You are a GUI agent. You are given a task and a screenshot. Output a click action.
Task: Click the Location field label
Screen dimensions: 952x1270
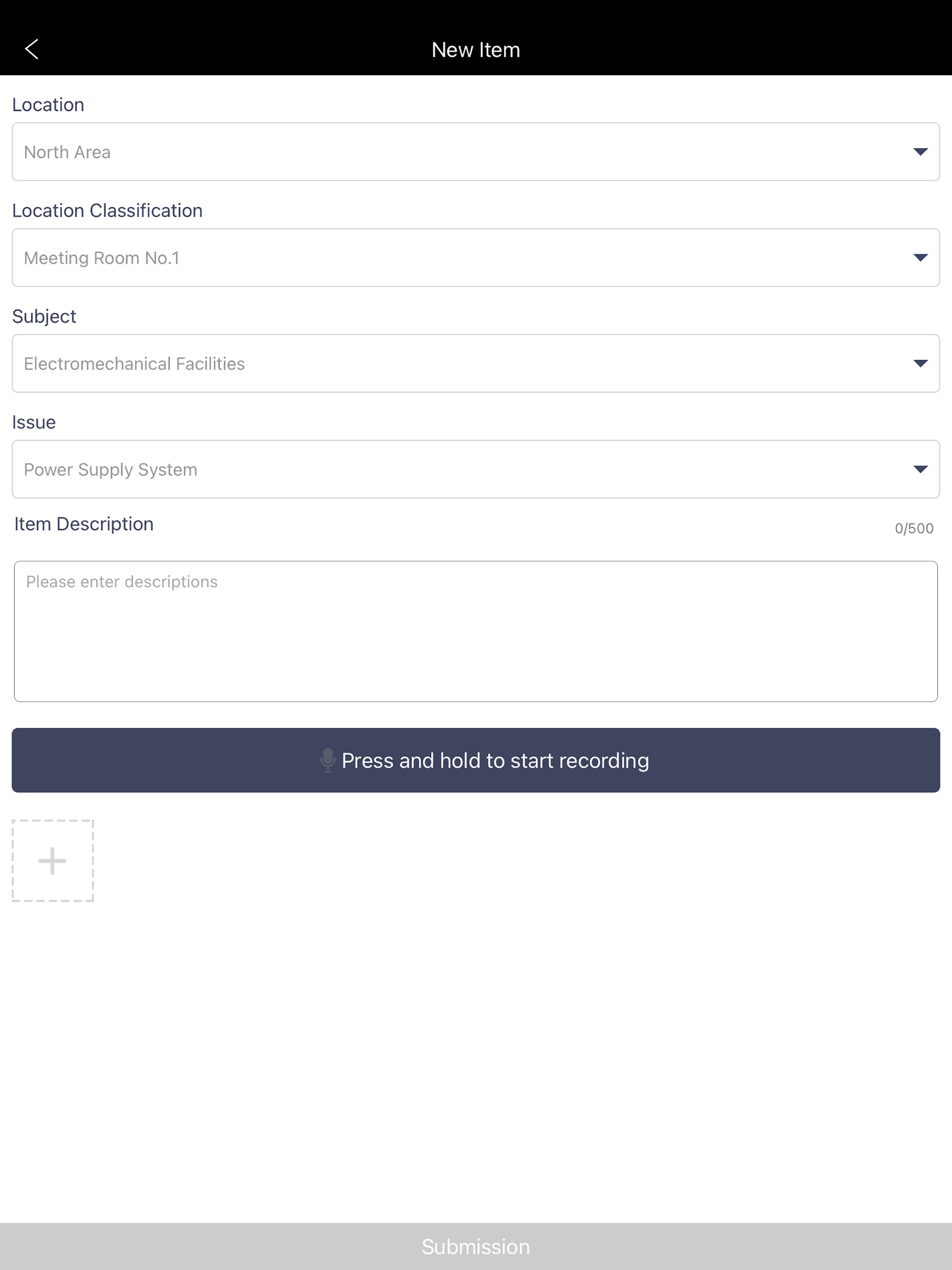pos(48,105)
